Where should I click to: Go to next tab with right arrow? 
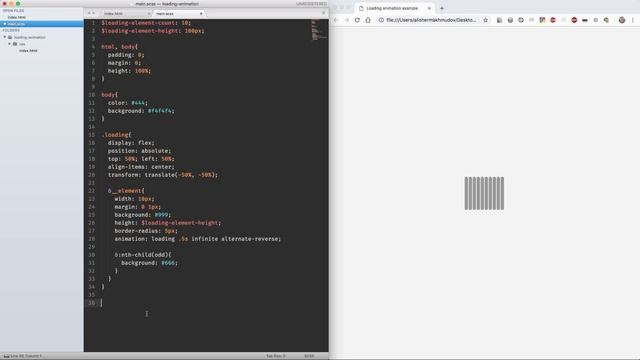pos(93,13)
